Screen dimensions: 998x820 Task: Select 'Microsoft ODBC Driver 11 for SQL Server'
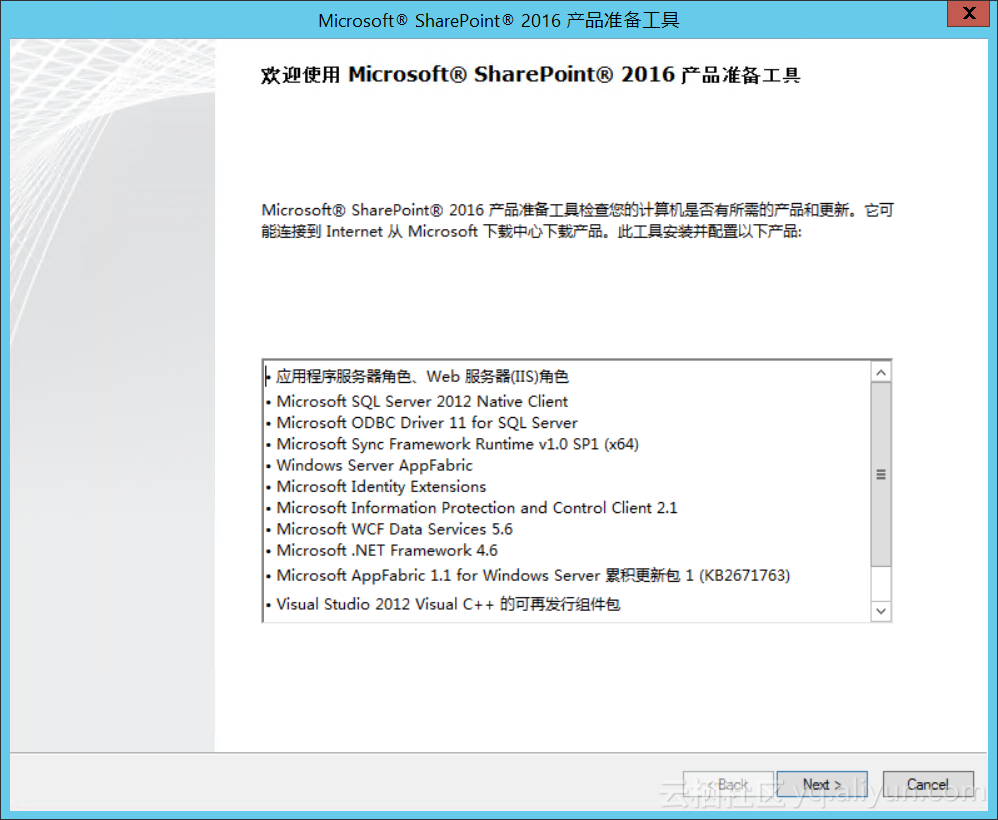point(422,423)
